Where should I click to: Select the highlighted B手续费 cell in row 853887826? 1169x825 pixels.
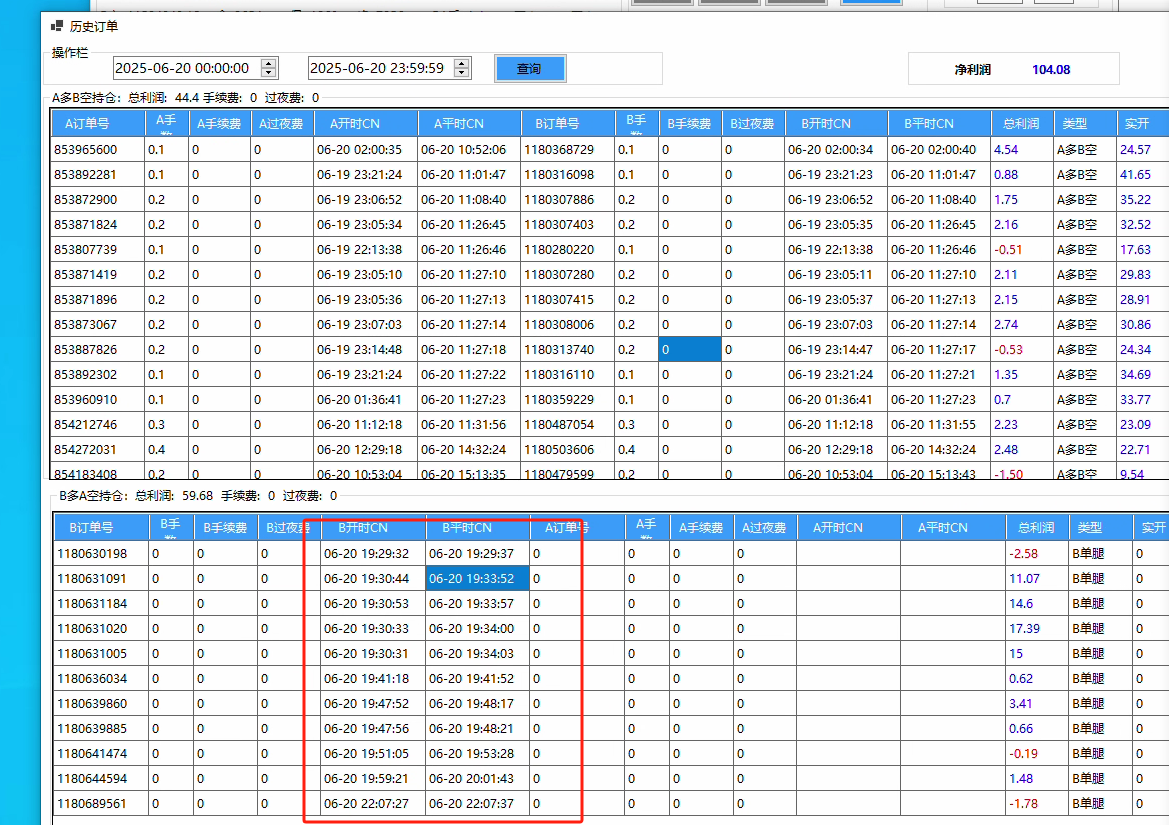point(689,350)
